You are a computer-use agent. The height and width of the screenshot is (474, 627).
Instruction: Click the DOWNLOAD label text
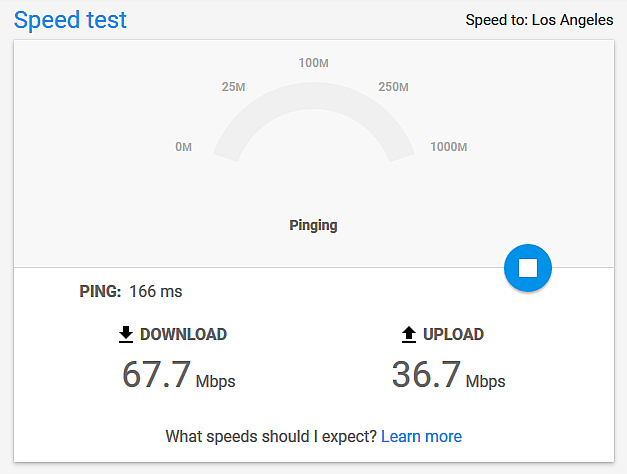click(184, 334)
